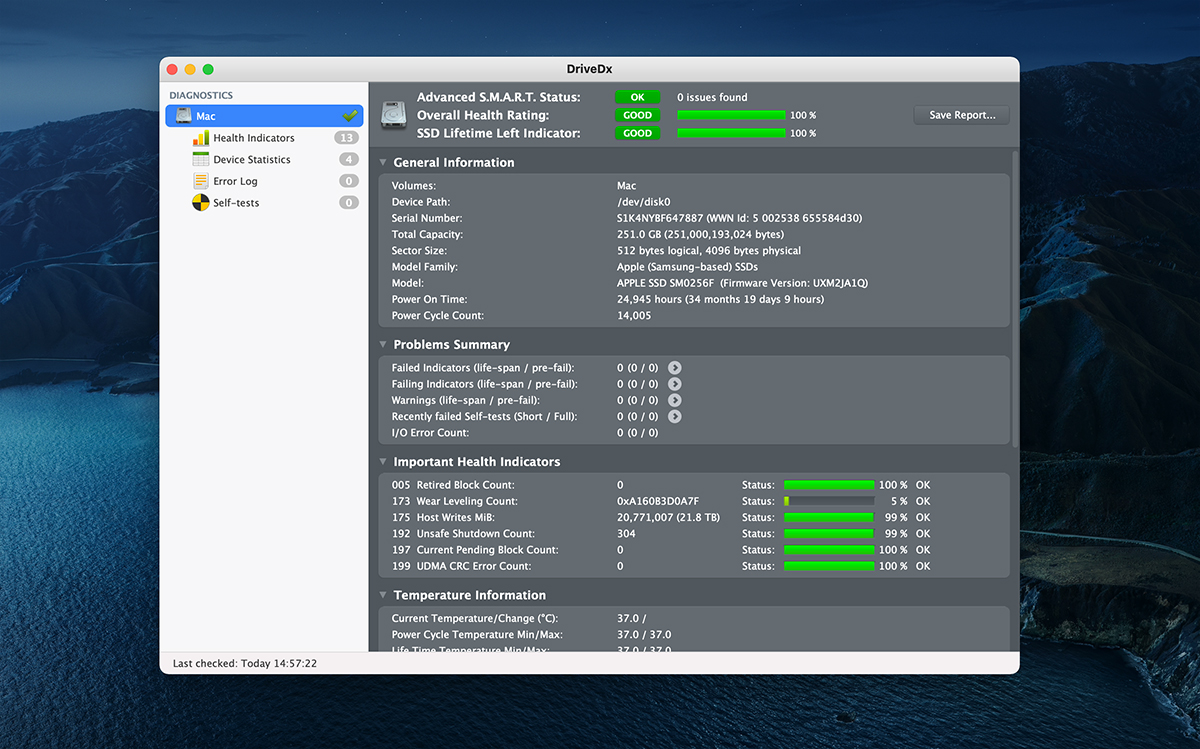
Task: Click the Power On Time 24,945 hours value
Action: pos(721,299)
